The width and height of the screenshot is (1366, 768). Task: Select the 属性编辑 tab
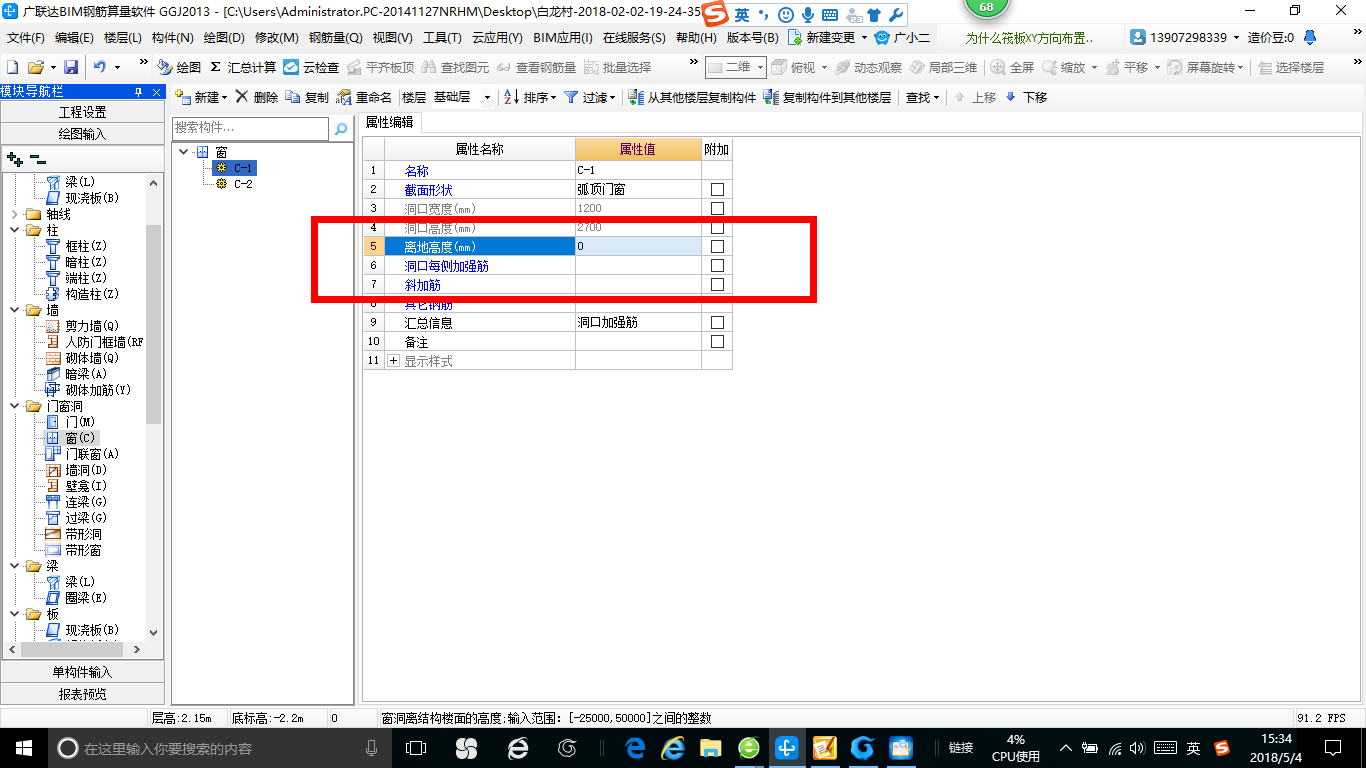(x=390, y=122)
